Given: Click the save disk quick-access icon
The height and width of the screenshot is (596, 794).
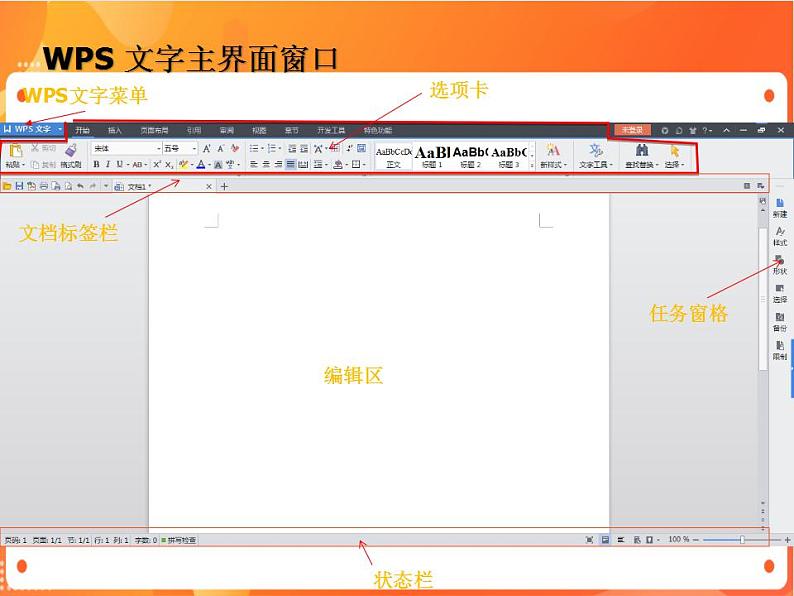Looking at the screenshot, I should (19, 186).
